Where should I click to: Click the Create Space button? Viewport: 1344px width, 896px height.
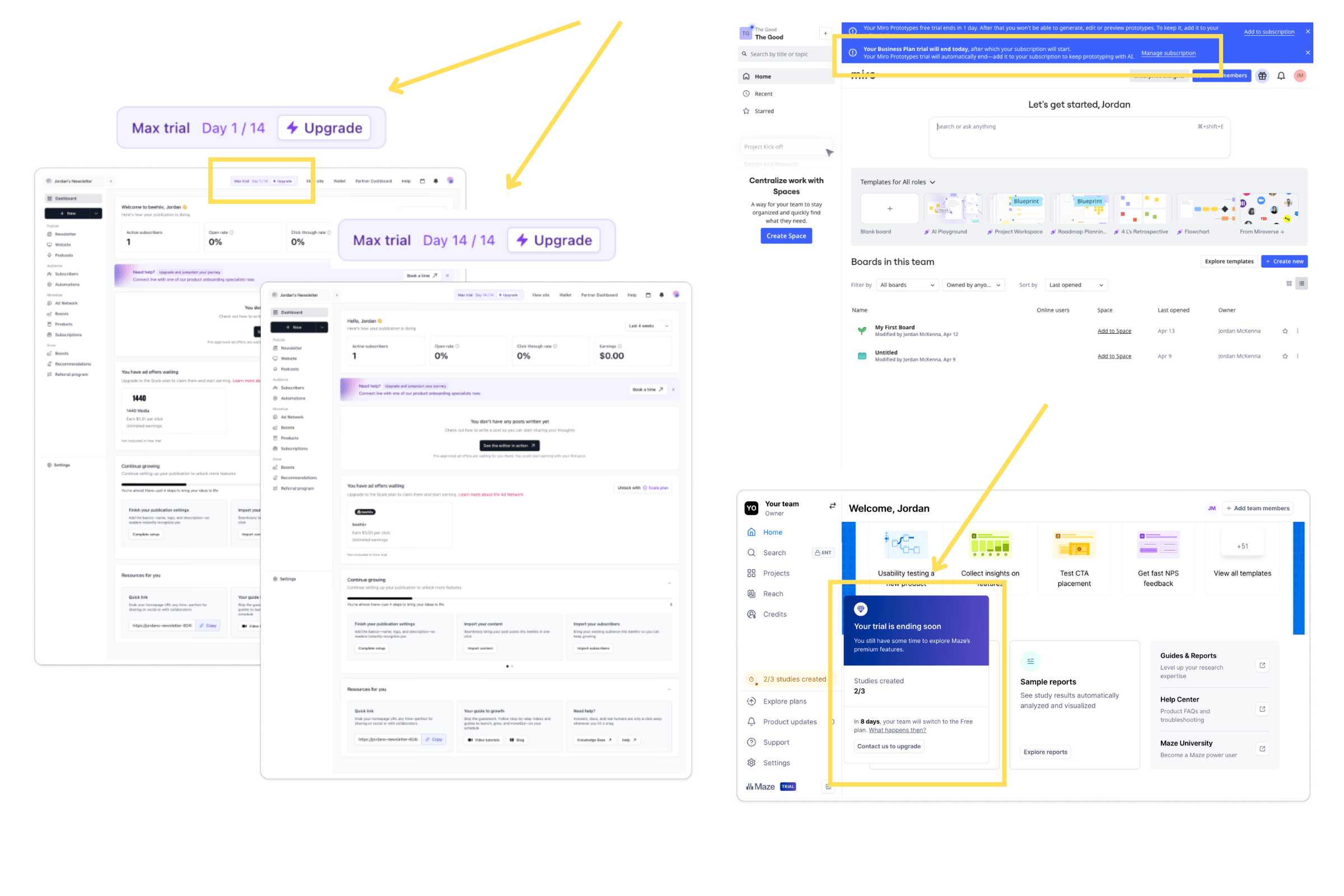coord(786,235)
